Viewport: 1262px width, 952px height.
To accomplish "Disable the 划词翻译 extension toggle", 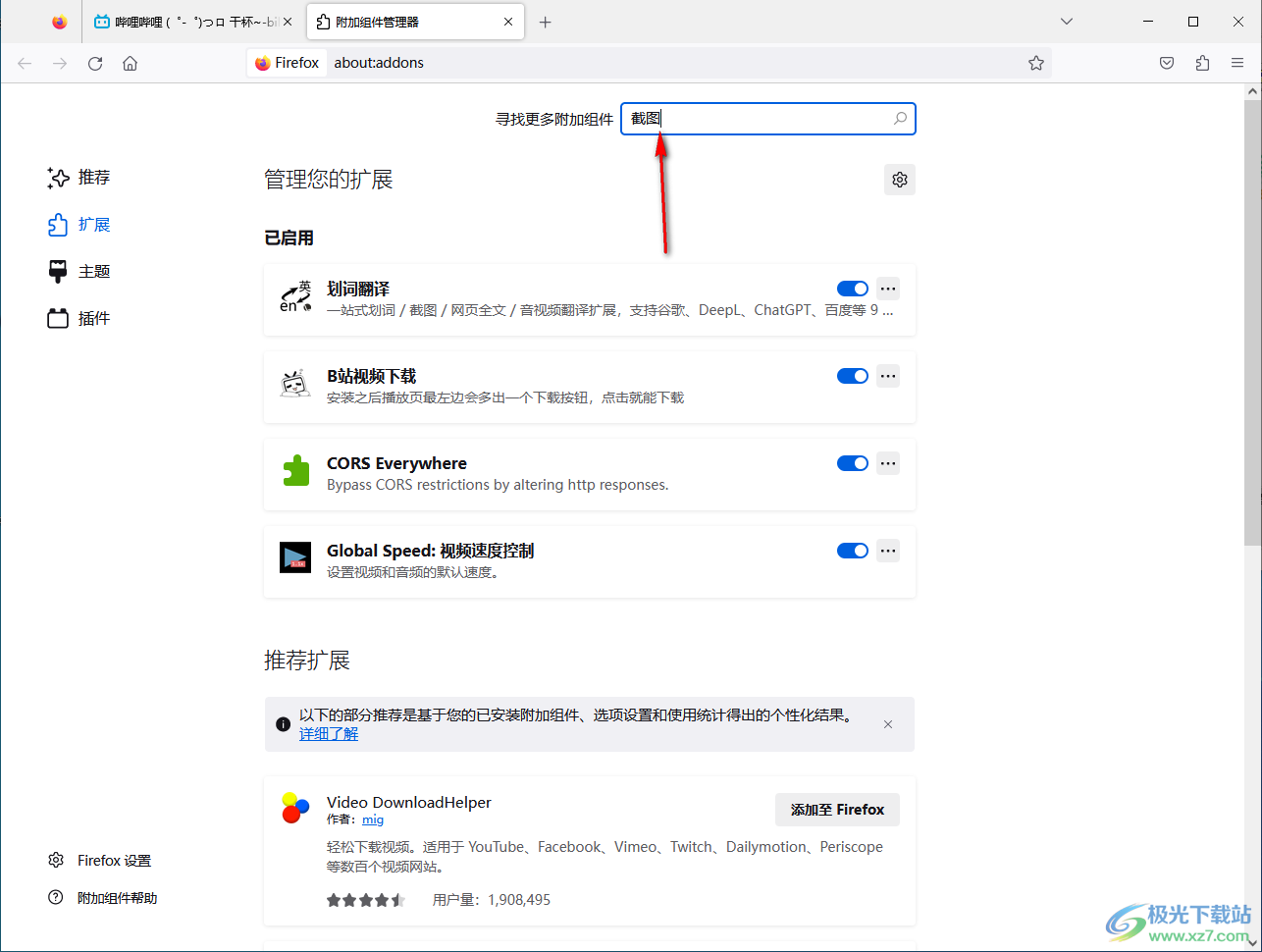I will point(853,289).
